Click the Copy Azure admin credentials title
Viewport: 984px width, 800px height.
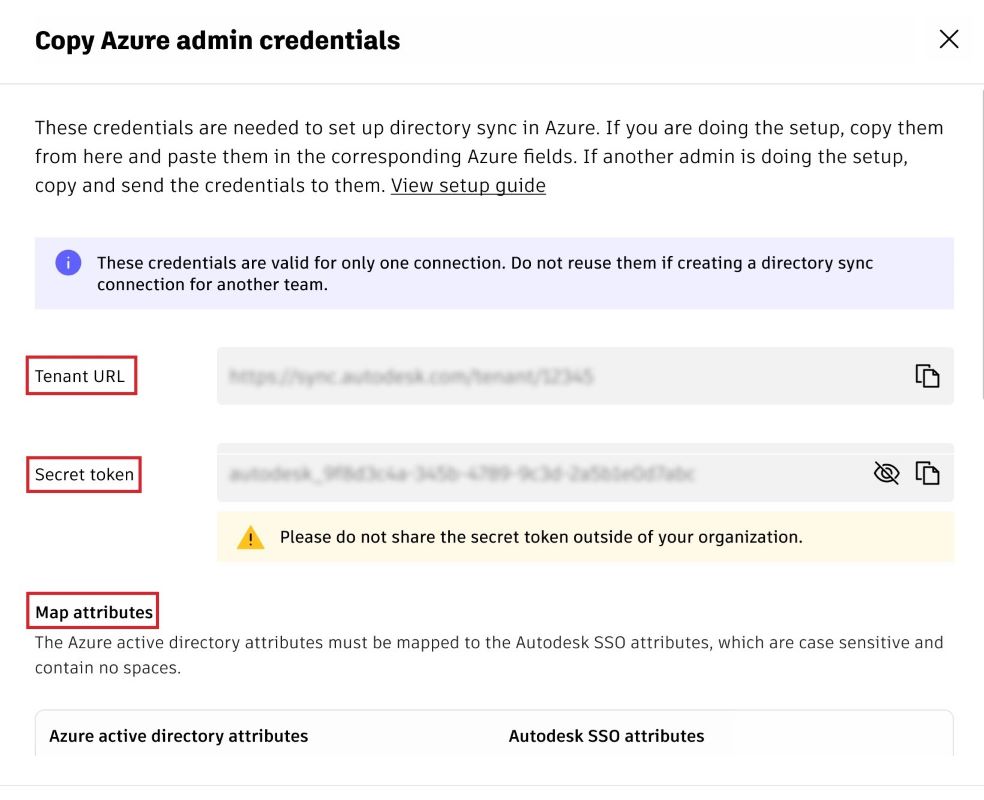pos(217,41)
